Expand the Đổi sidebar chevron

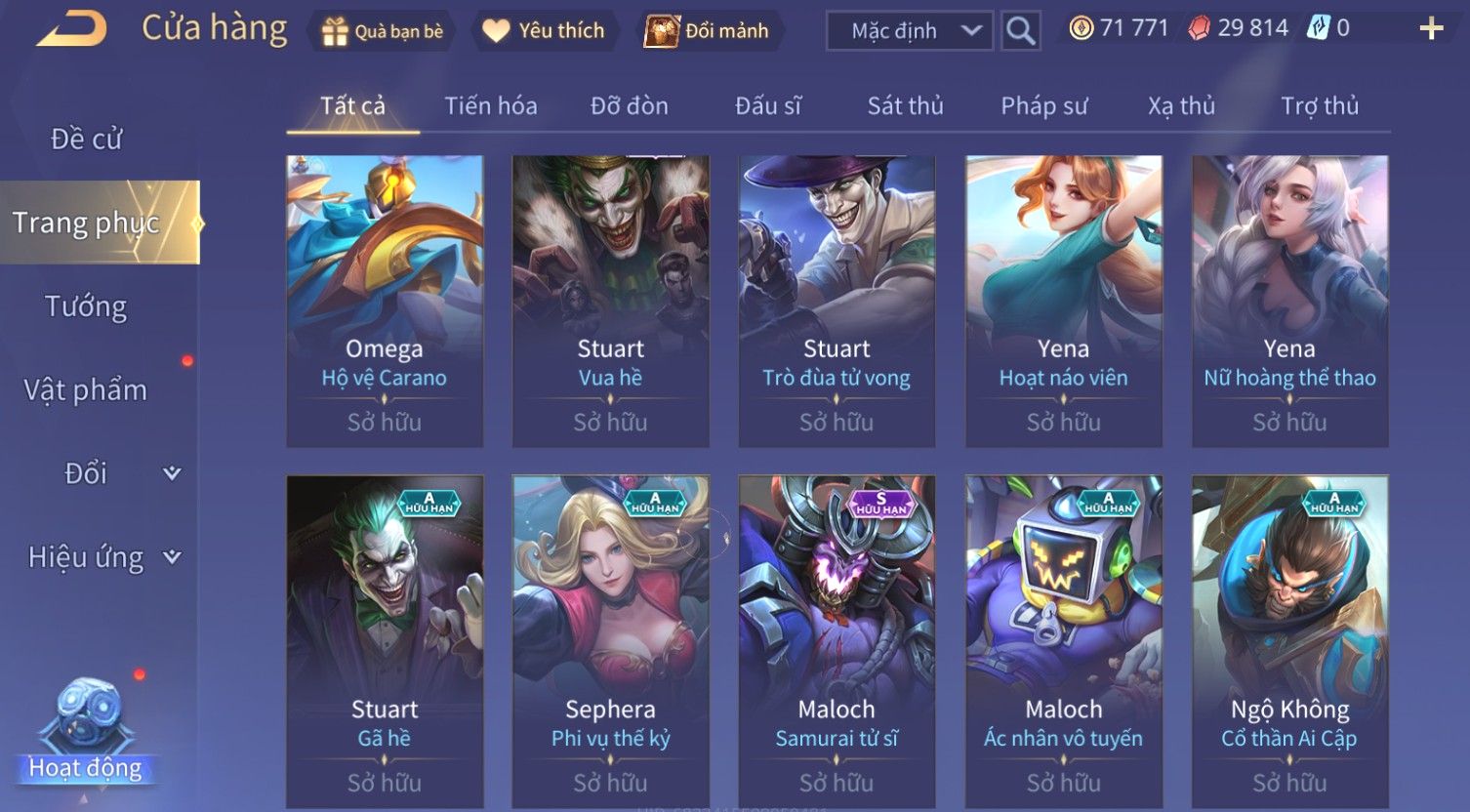[172, 473]
